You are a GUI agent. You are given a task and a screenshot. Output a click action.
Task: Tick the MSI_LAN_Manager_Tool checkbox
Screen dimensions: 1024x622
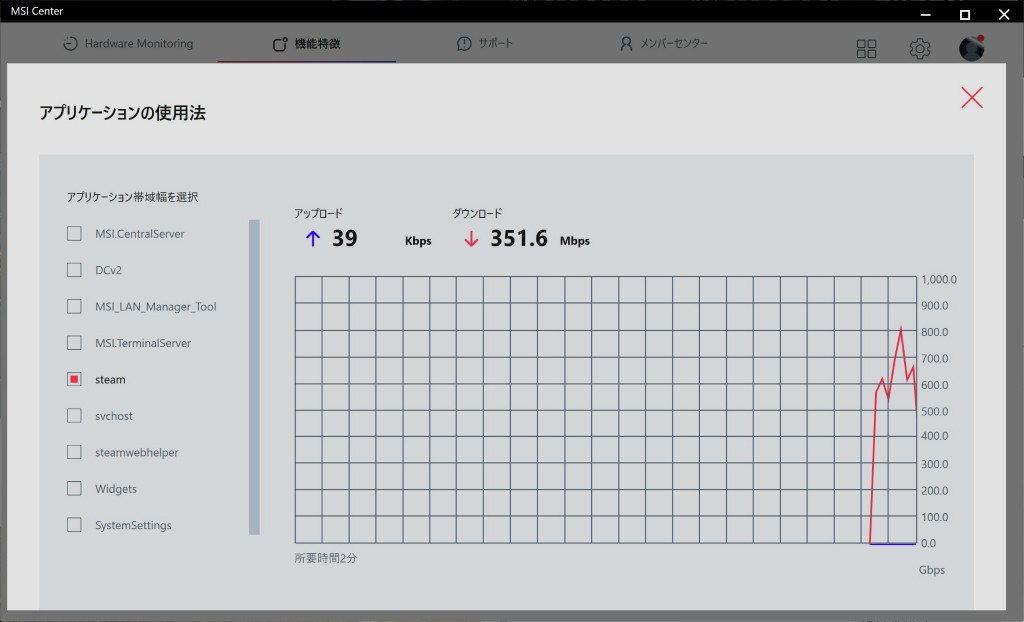pyautogui.click(x=74, y=307)
